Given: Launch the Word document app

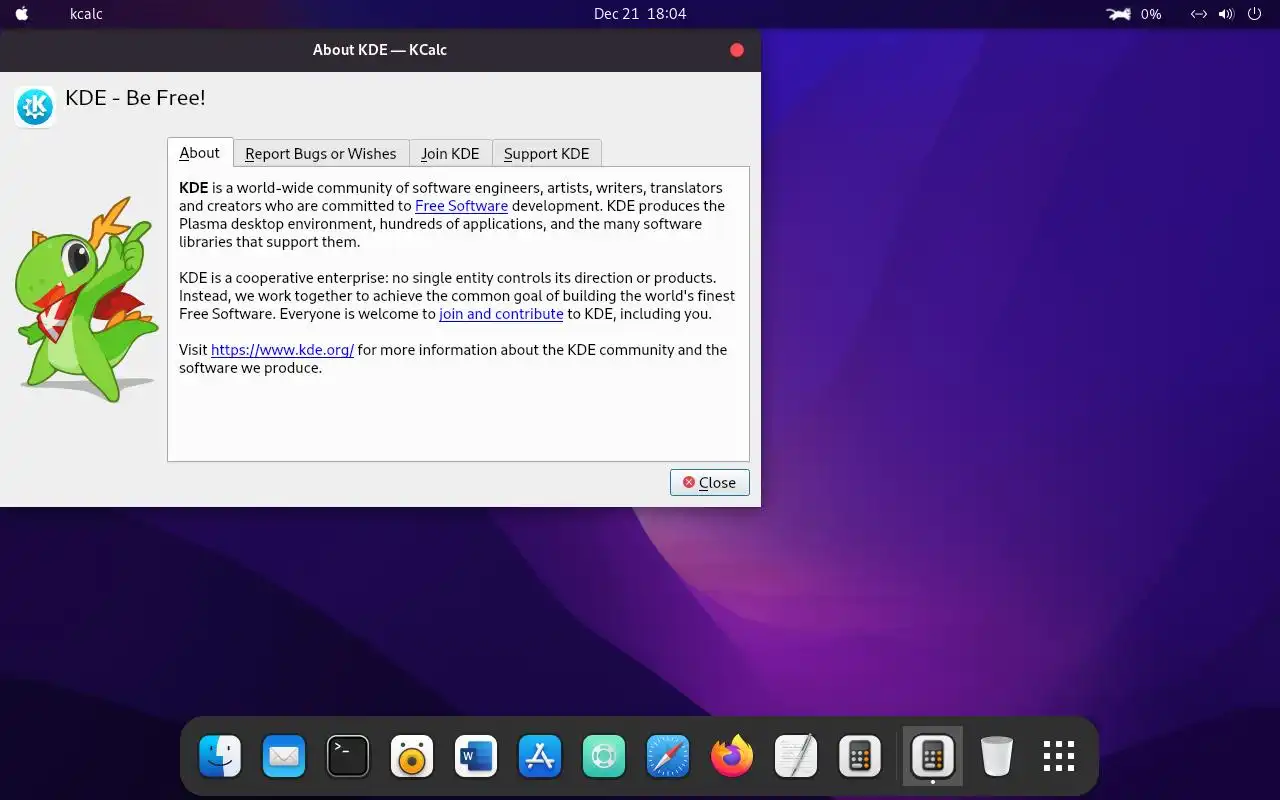Looking at the screenshot, I should 476,757.
